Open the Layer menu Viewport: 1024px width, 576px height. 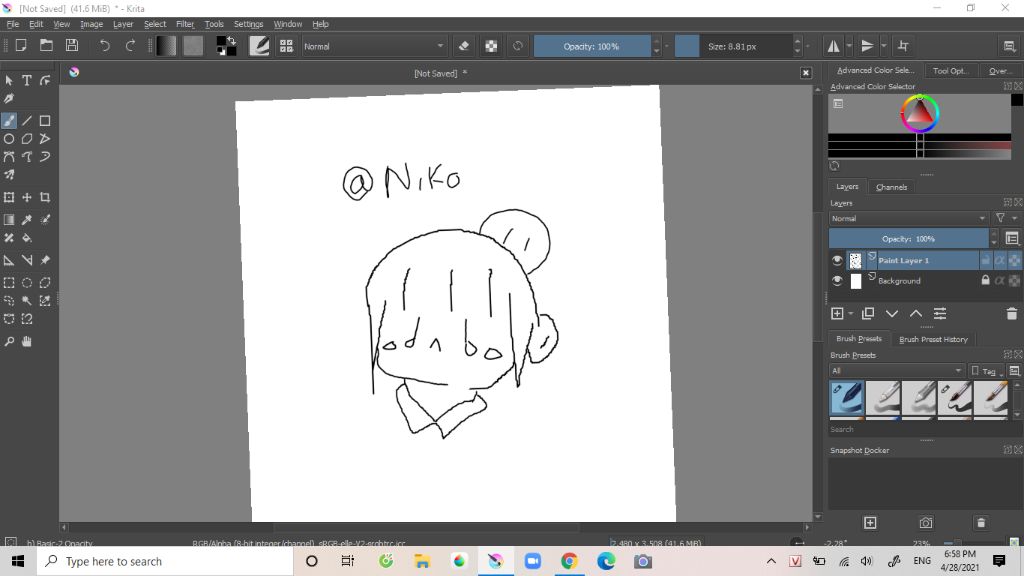point(123,24)
